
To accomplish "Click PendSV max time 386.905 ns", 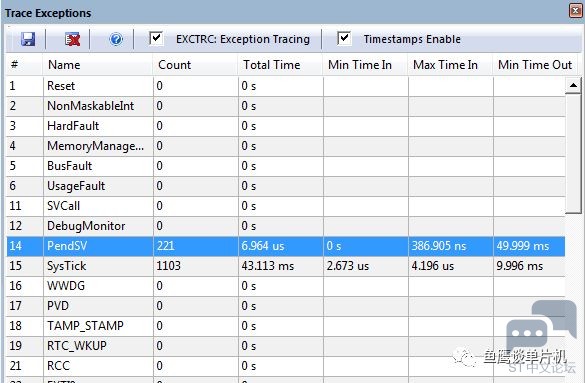I will coord(439,246).
